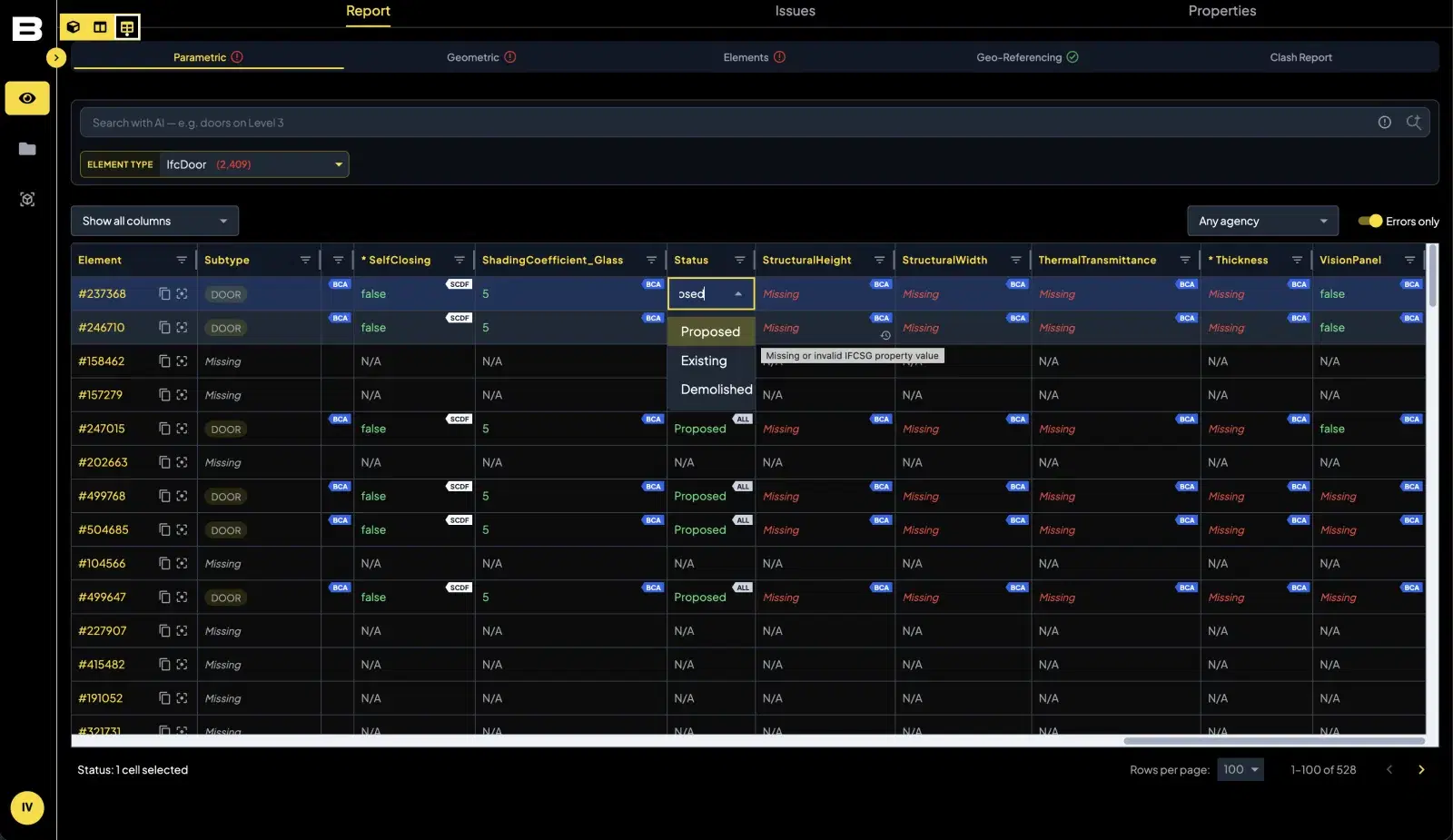Click the eye visibility sidebar button
This screenshot has width=1453, height=840.
click(x=27, y=98)
